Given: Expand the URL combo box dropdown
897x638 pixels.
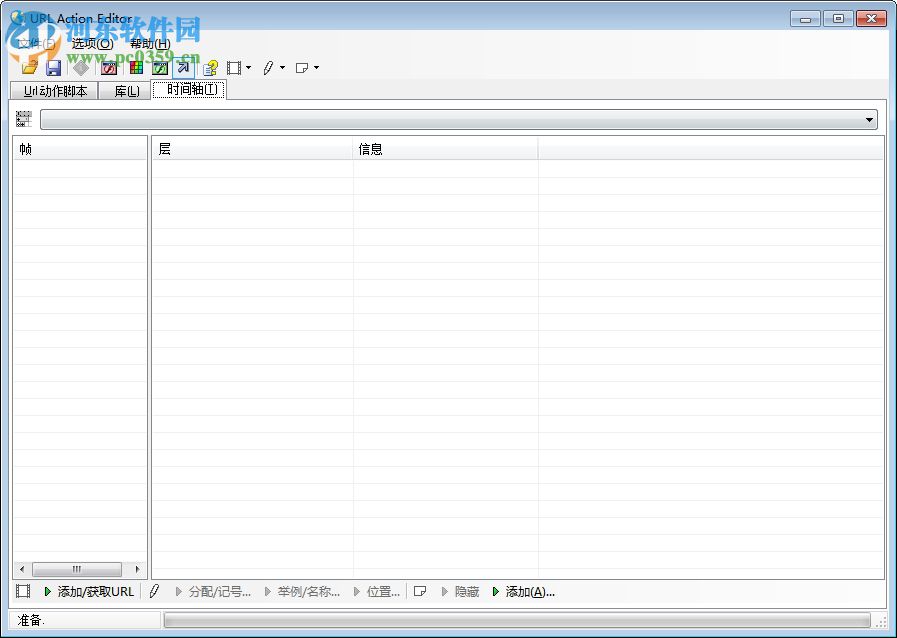Looking at the screenshot, I should tap(868, 118).
